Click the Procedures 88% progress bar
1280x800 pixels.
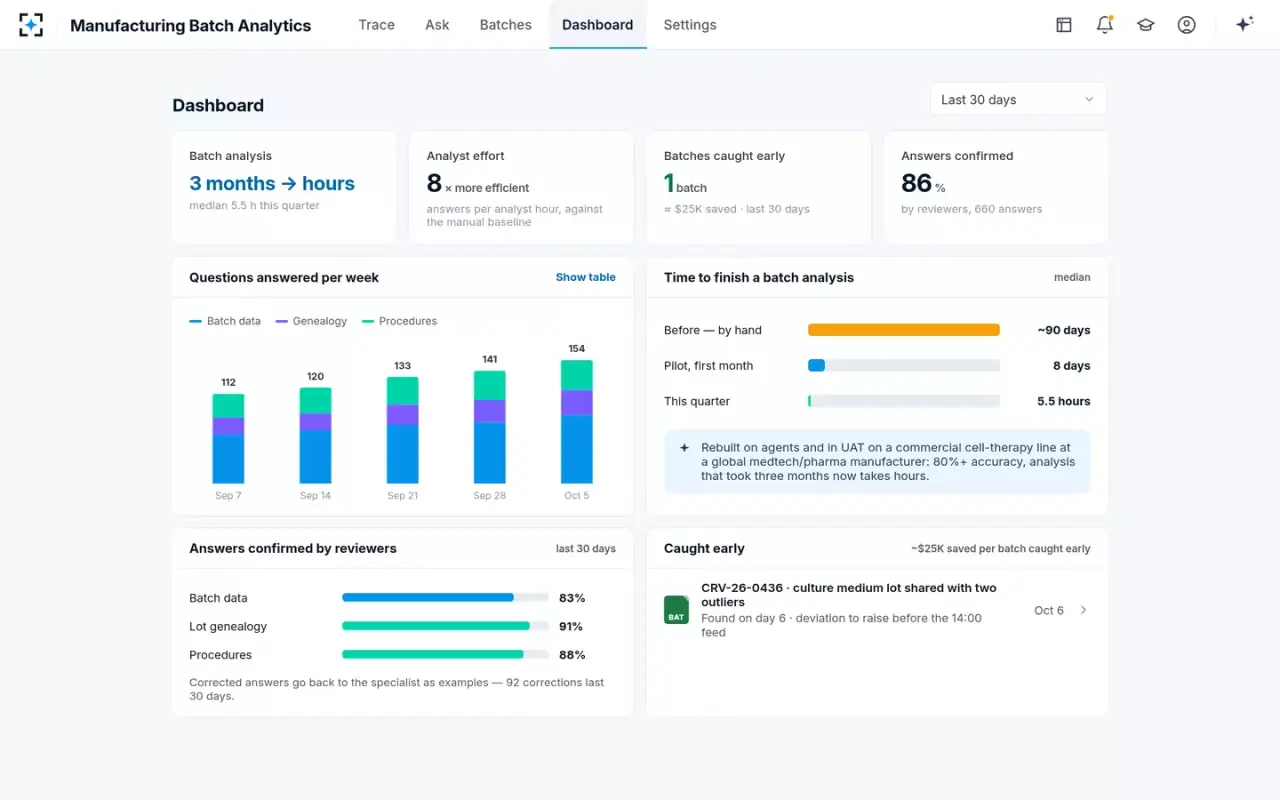(x=445, y=655)
